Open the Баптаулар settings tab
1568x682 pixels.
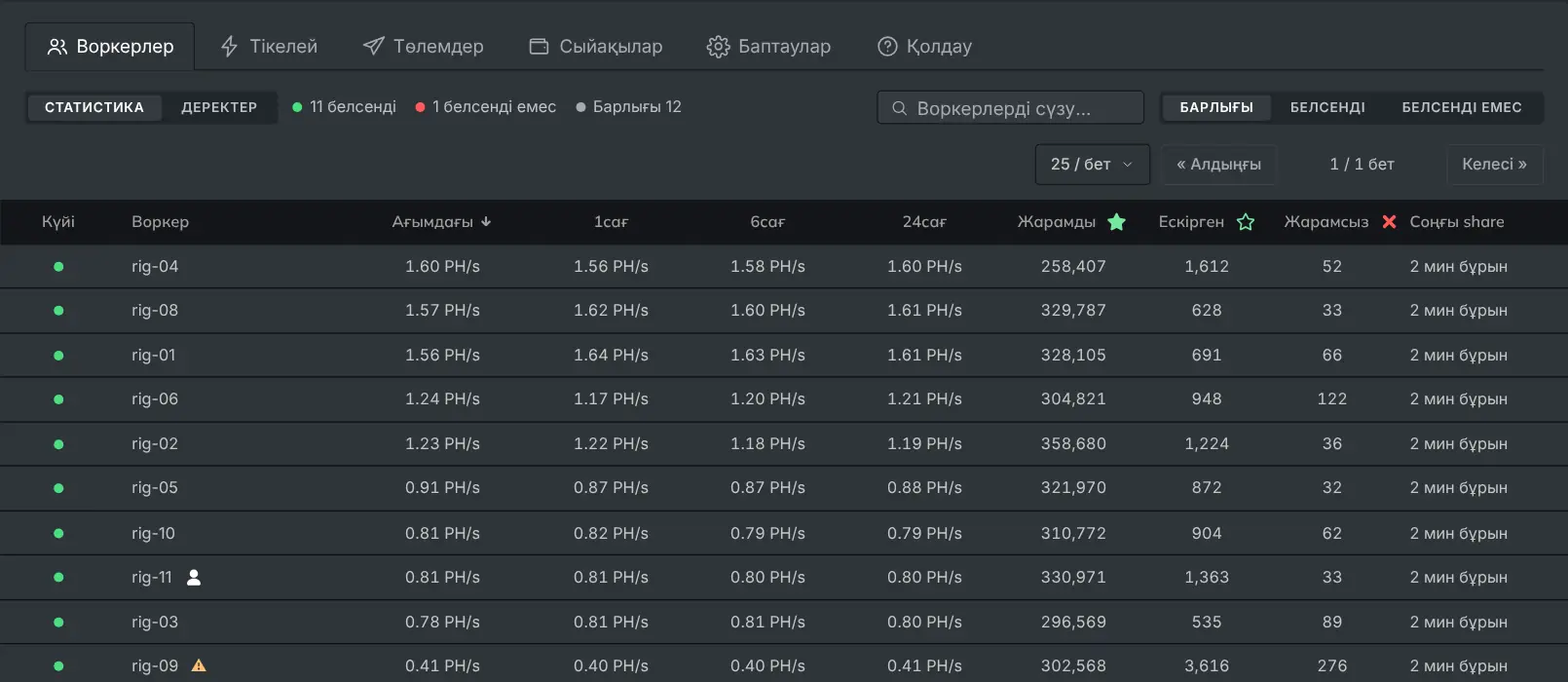768,47
